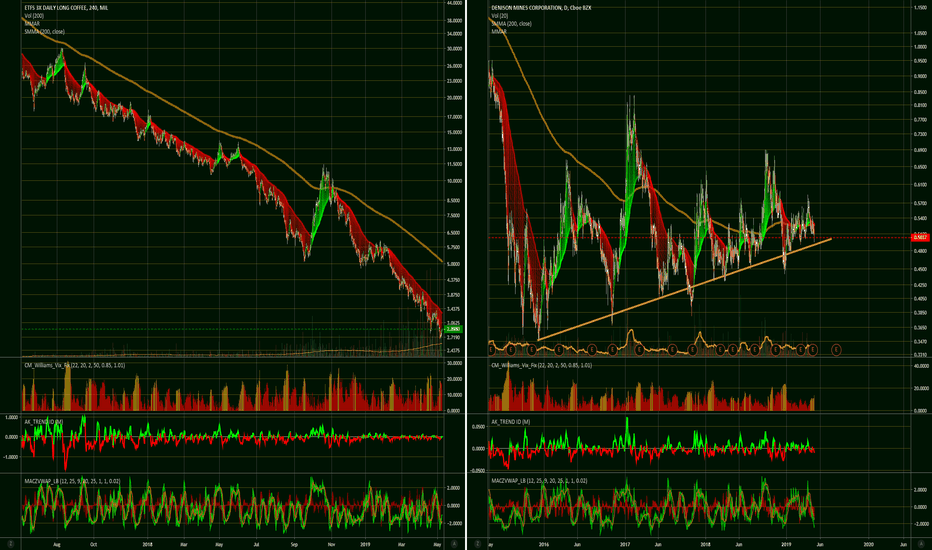Screen dimensions: 932x550
Task: Click 1.1500 on Denison chart price axis
Action: pyautogui.click(x=920, y=8)
